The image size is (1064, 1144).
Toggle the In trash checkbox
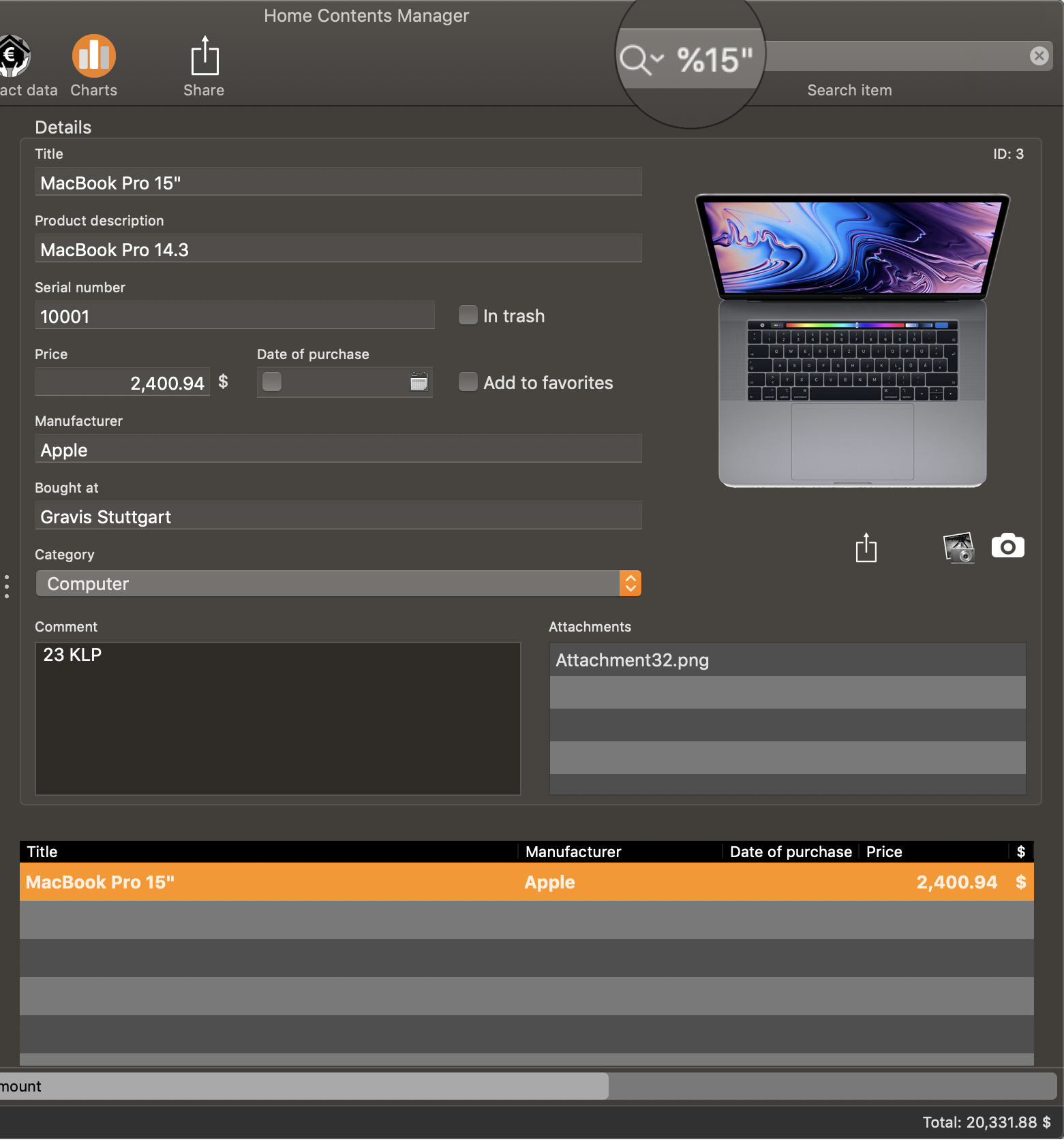click(x=468, y=315)
